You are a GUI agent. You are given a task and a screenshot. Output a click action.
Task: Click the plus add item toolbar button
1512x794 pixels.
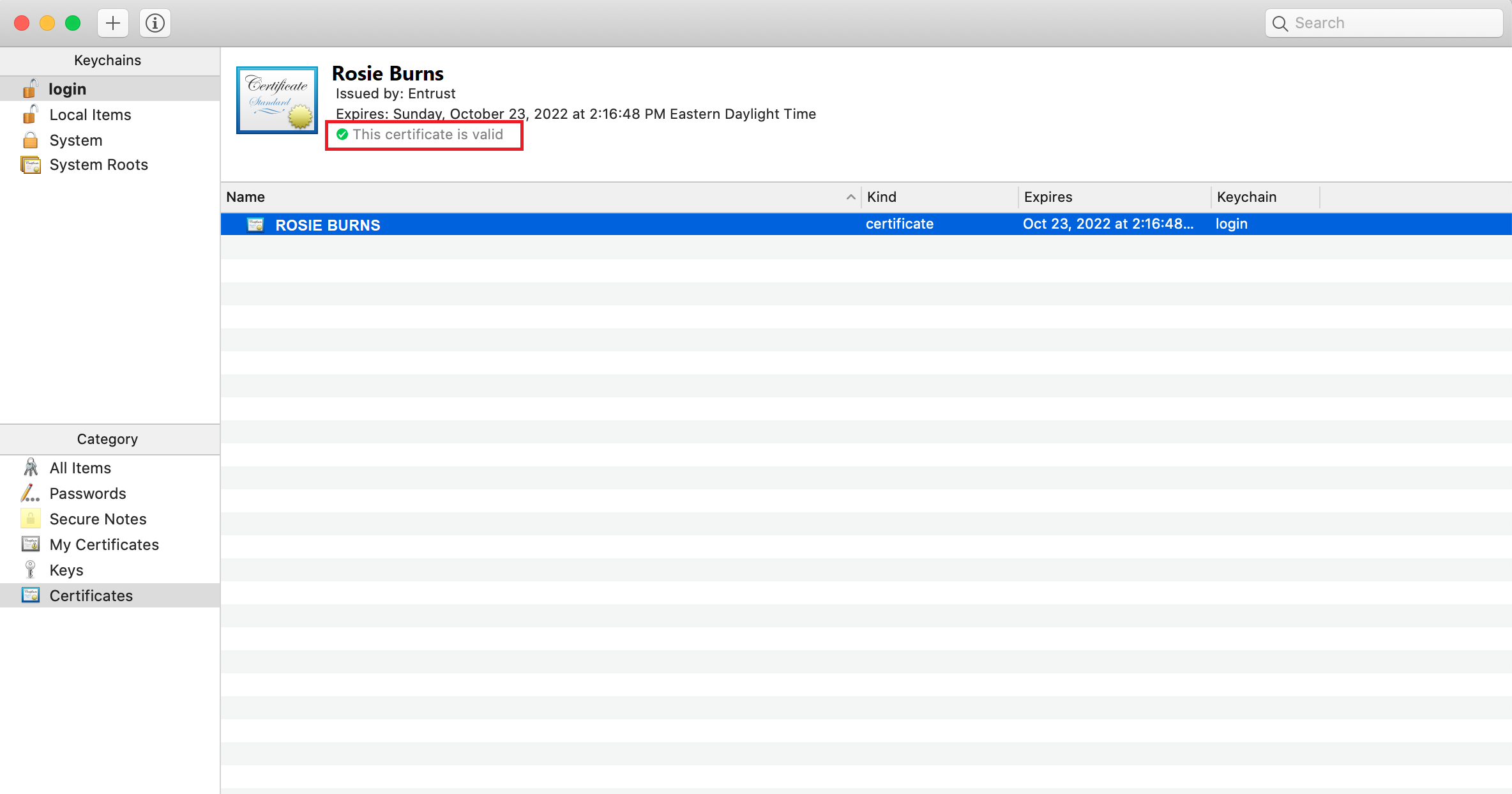[x=113, y=24]
